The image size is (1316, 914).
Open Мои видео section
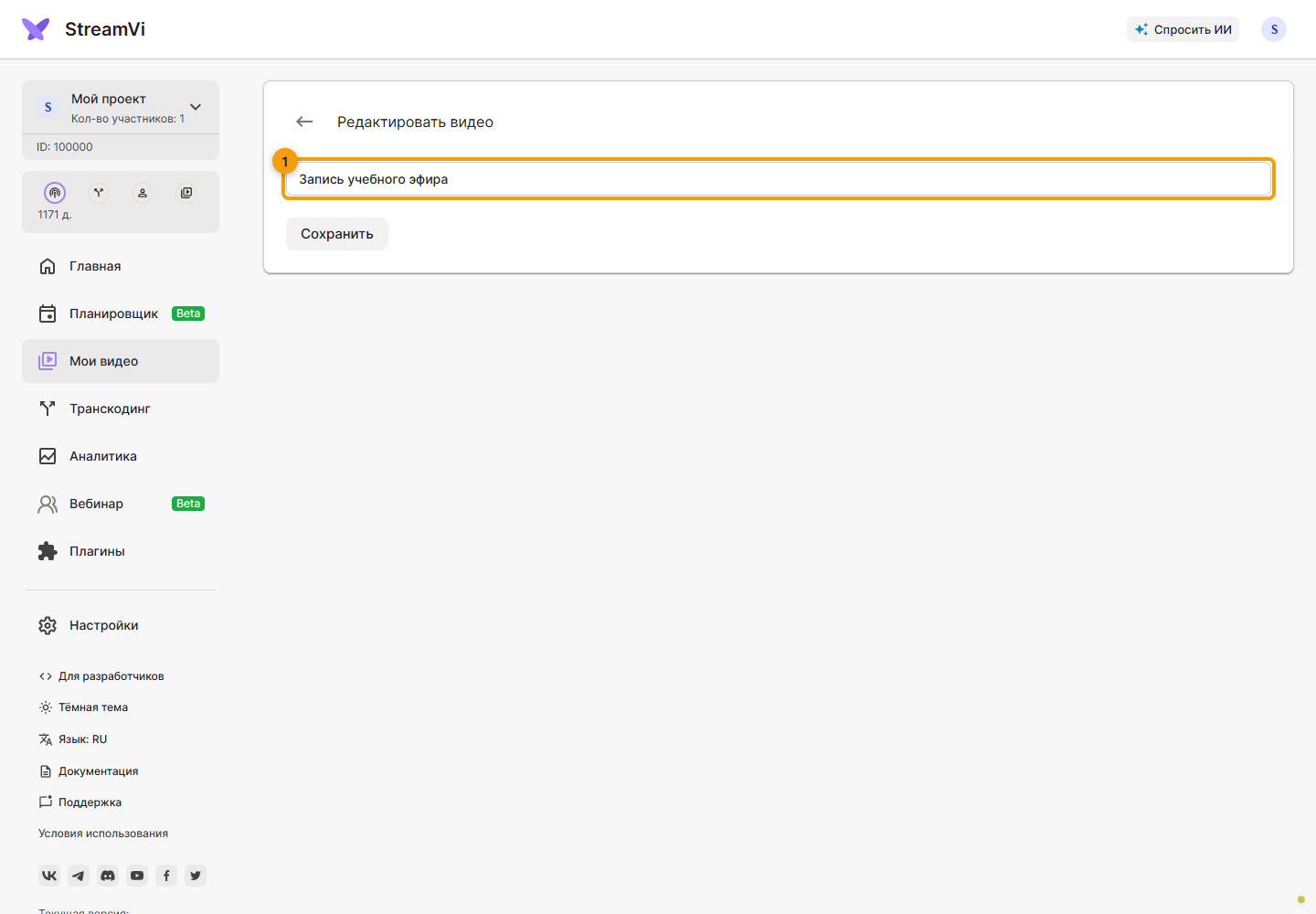click(x=121, y=361)
